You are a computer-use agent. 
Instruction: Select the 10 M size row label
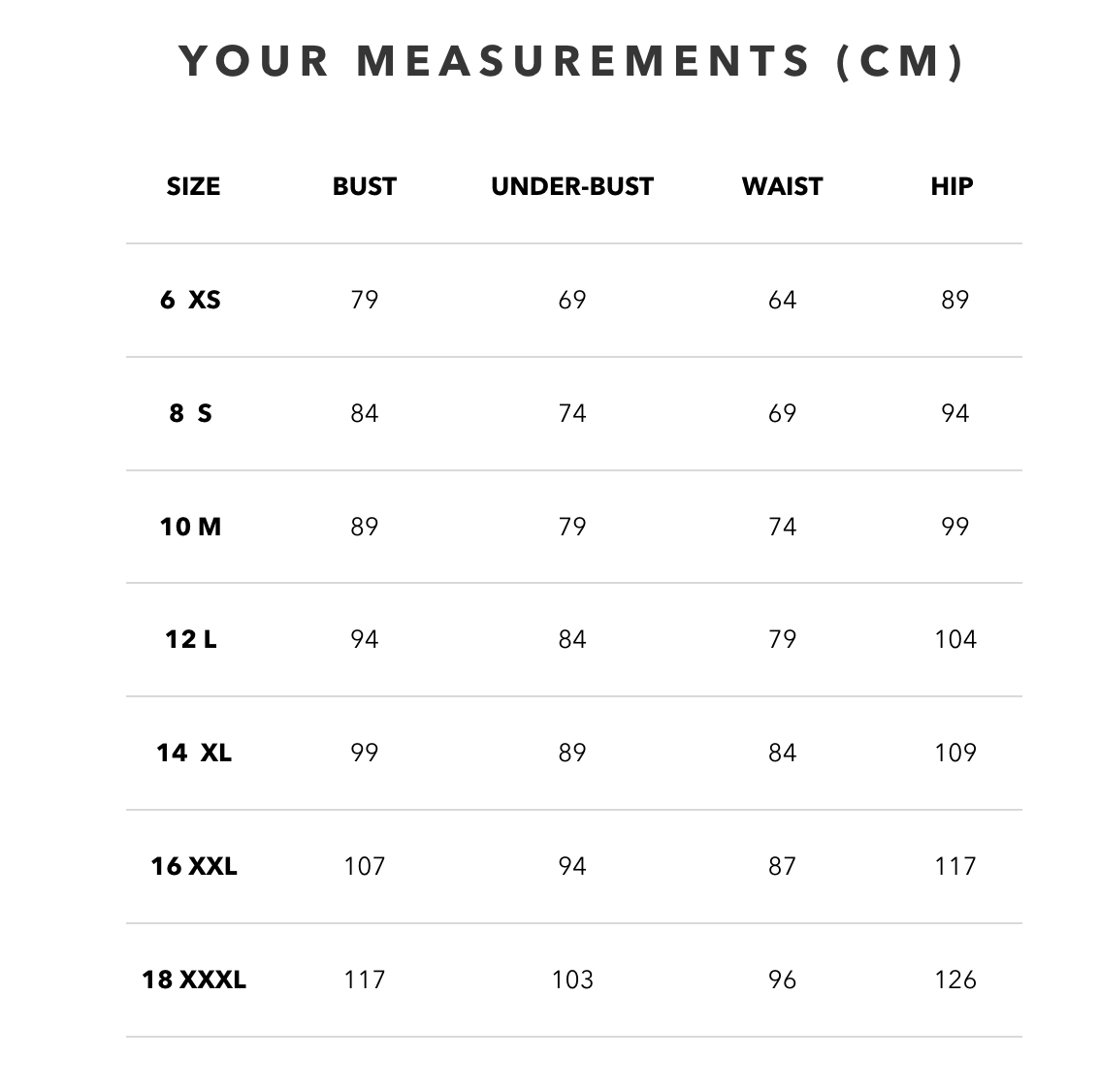[x=191, y=527]
